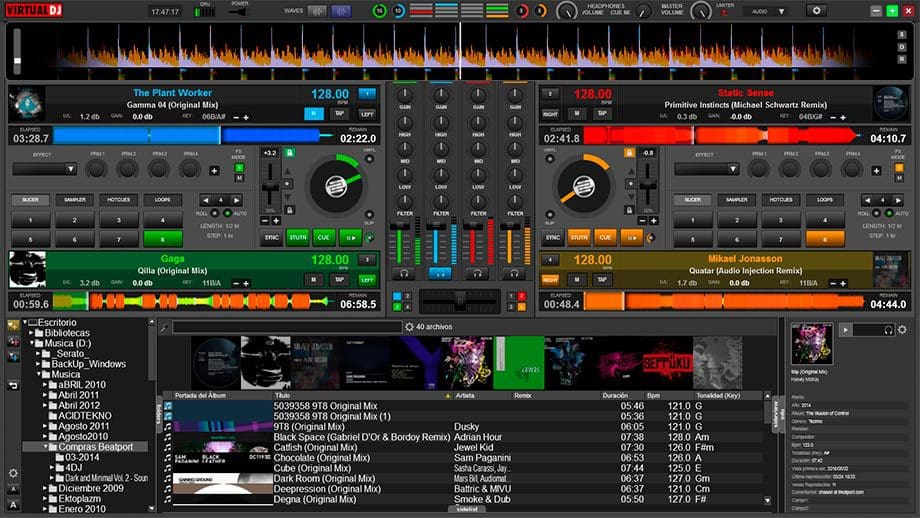The height and width of the screenshot is (518, 920).
Task: Toggle the VINYL mode button on the right deck
Action: pyautogui.click(x=550, y=159)
